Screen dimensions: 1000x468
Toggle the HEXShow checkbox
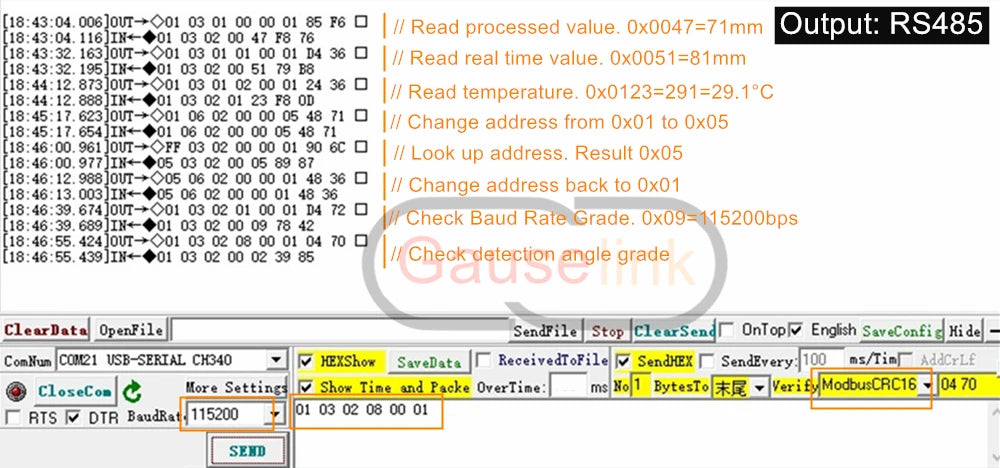tap(307, 362)
